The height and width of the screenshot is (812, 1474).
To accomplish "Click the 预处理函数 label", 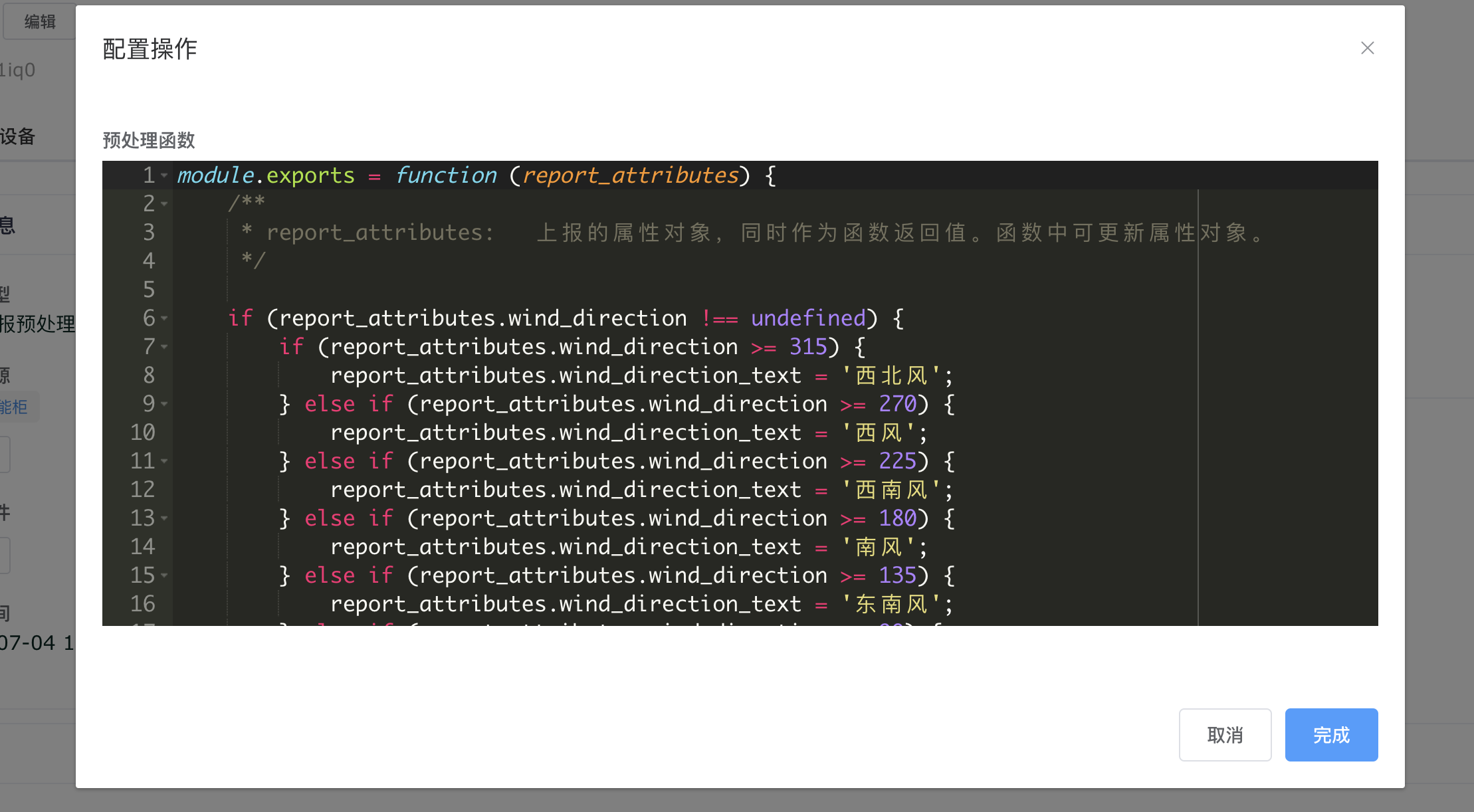I will (149, 140).
